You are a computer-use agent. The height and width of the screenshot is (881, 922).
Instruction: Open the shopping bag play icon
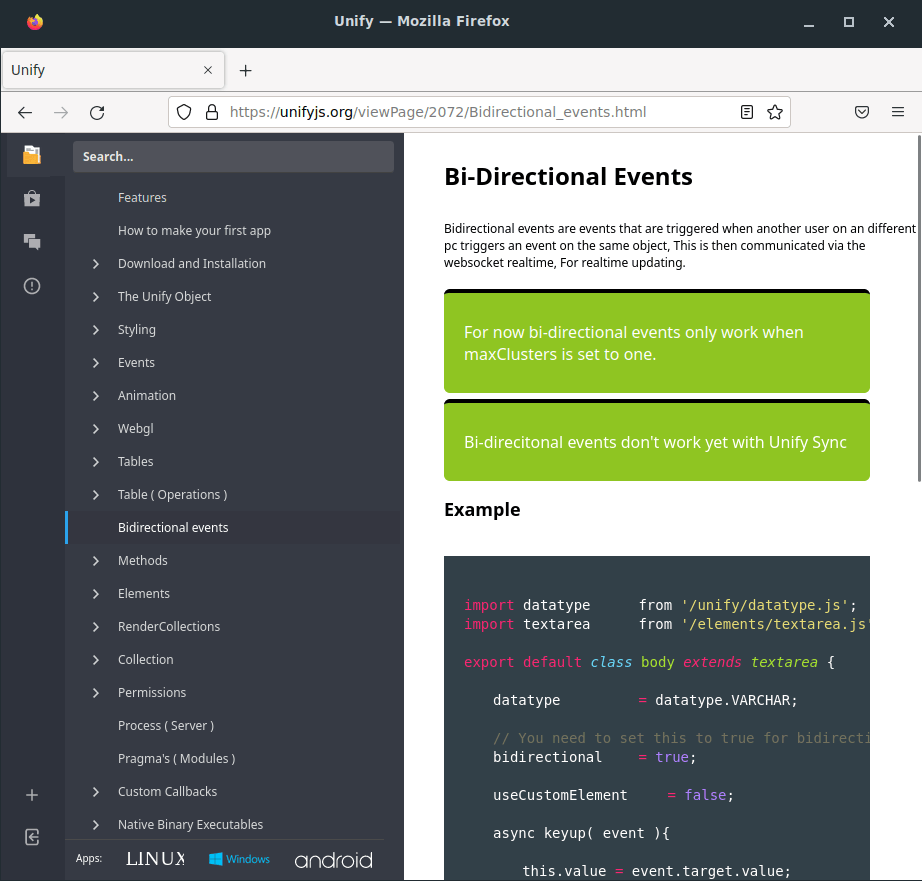pyautogui.click(x=32, y=199)
